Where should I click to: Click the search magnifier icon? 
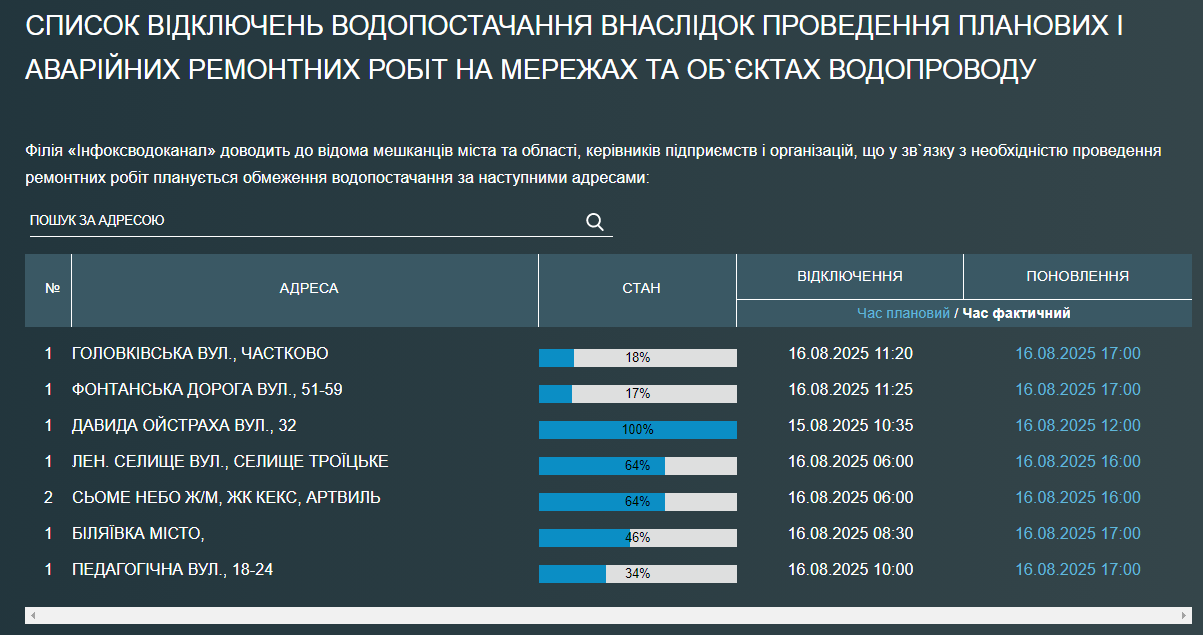click(x=595, y=222)
